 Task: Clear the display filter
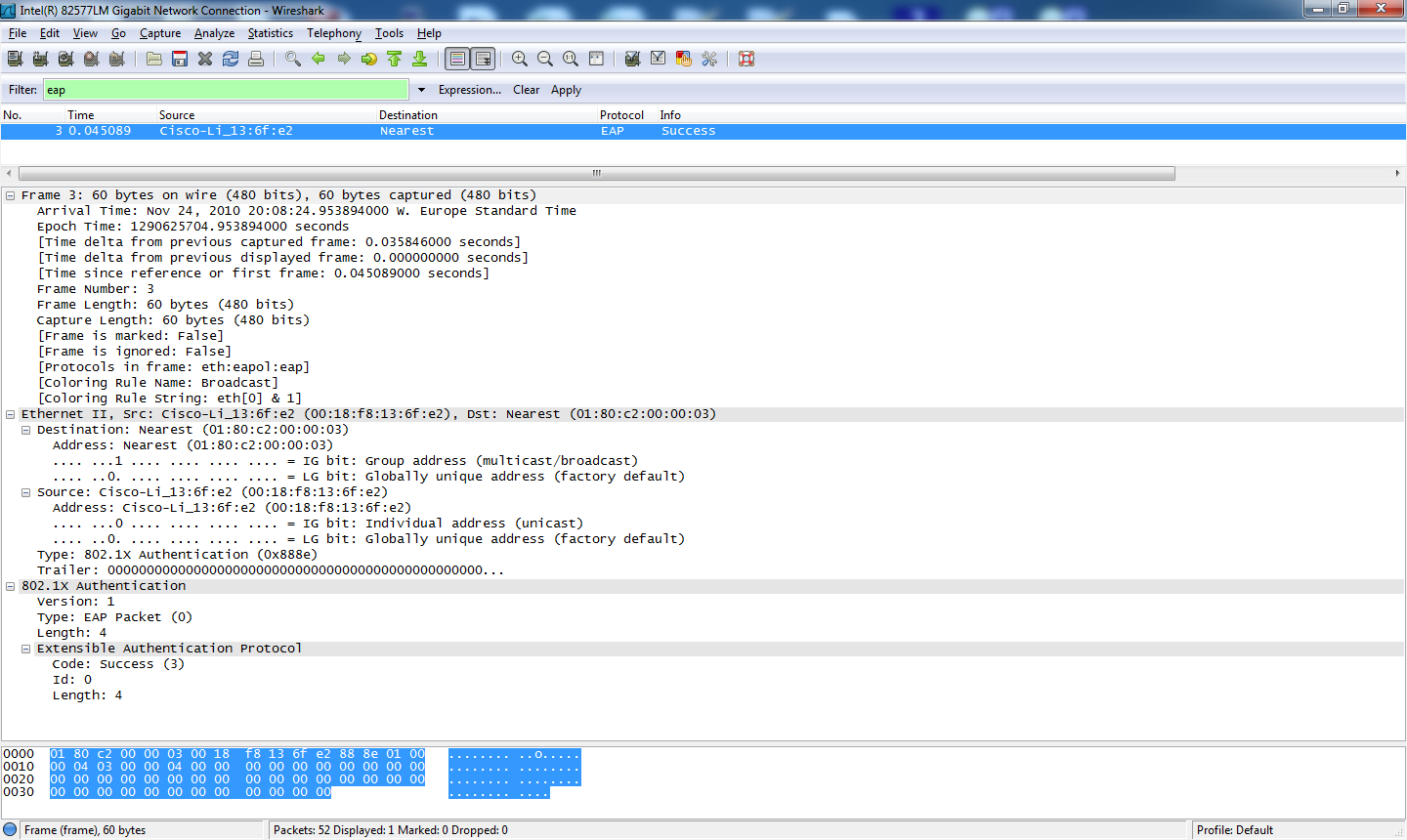click(527, 90)
